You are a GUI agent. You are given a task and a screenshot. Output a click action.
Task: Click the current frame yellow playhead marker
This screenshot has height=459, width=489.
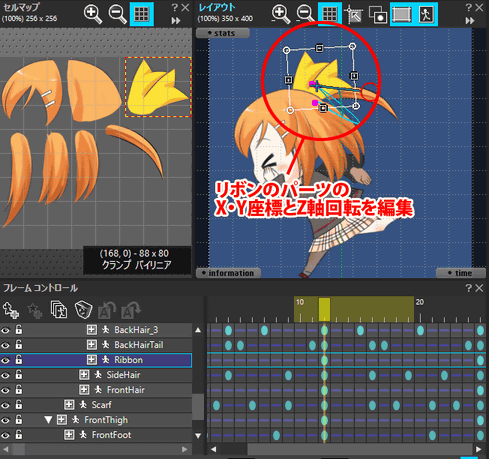click(x=324, y=310)
